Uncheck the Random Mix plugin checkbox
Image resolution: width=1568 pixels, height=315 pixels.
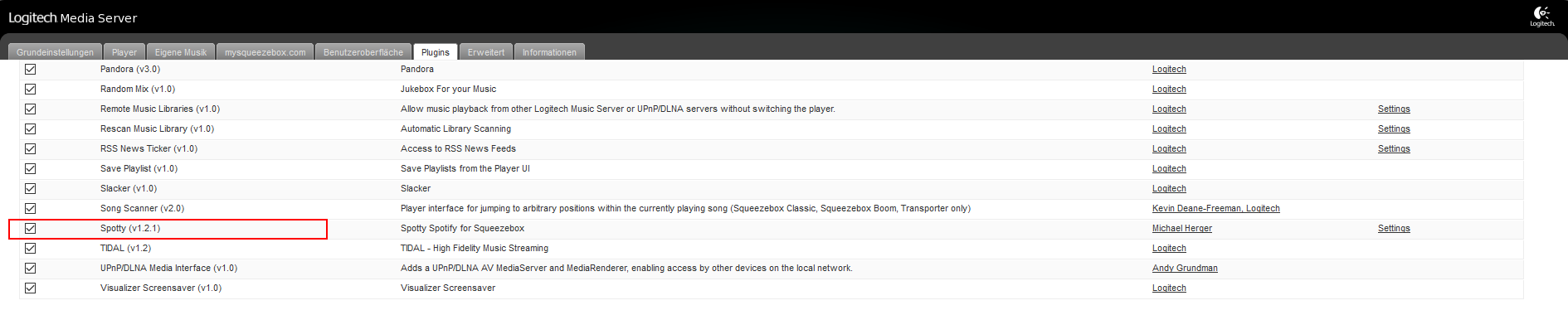[x=31, y=90]
